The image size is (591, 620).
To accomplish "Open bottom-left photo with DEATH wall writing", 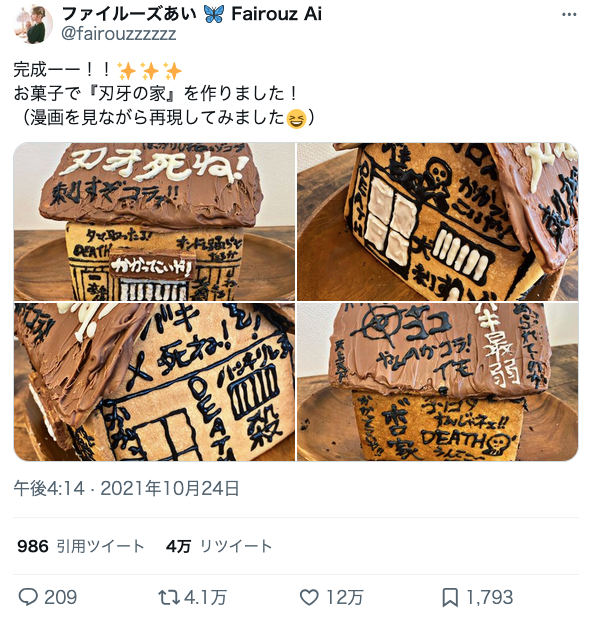I will (x=154, y=382).
